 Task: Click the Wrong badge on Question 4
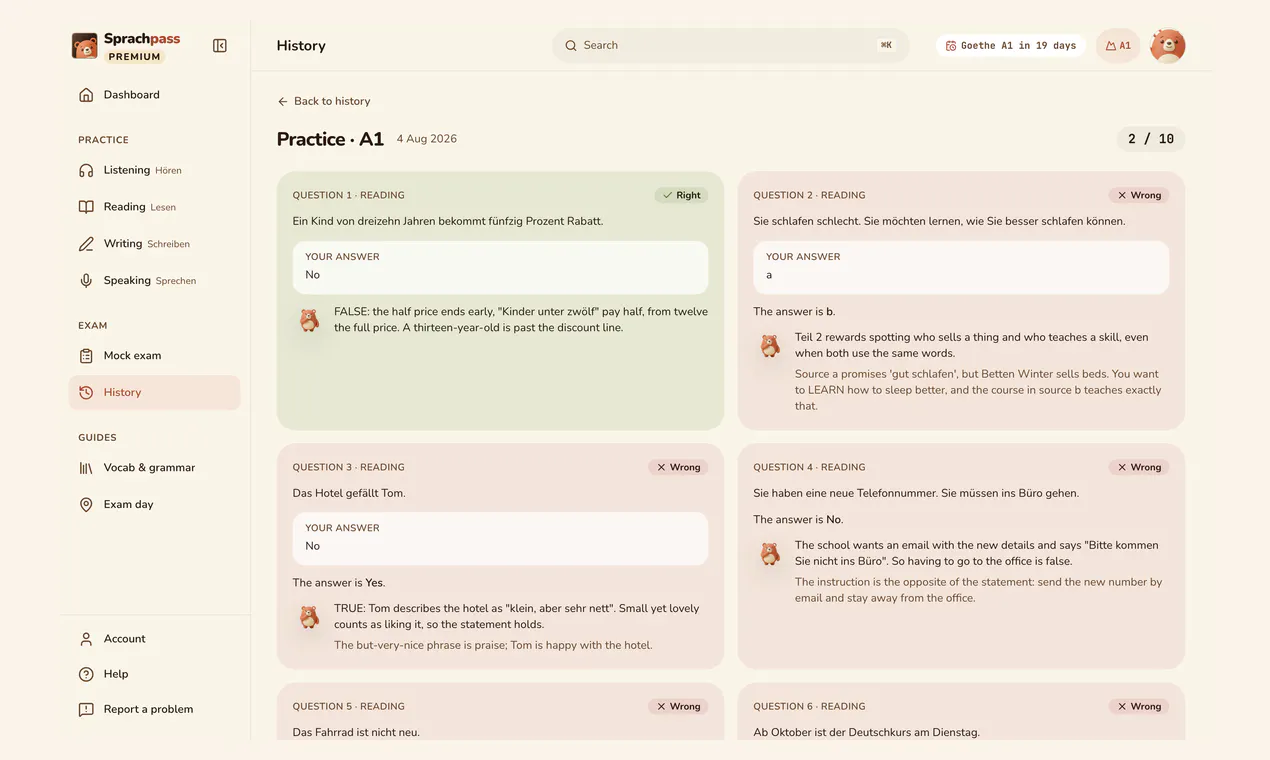pyautogui.click(x=1138, y=468)
